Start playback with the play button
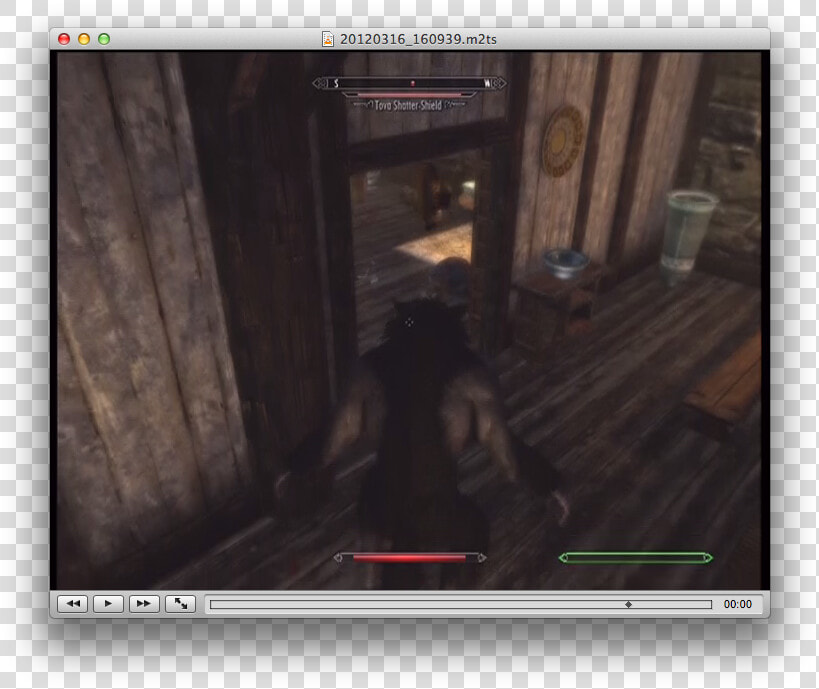Image resolution: width=819 pixels, height=689 pixels. (x=108, y=603)
